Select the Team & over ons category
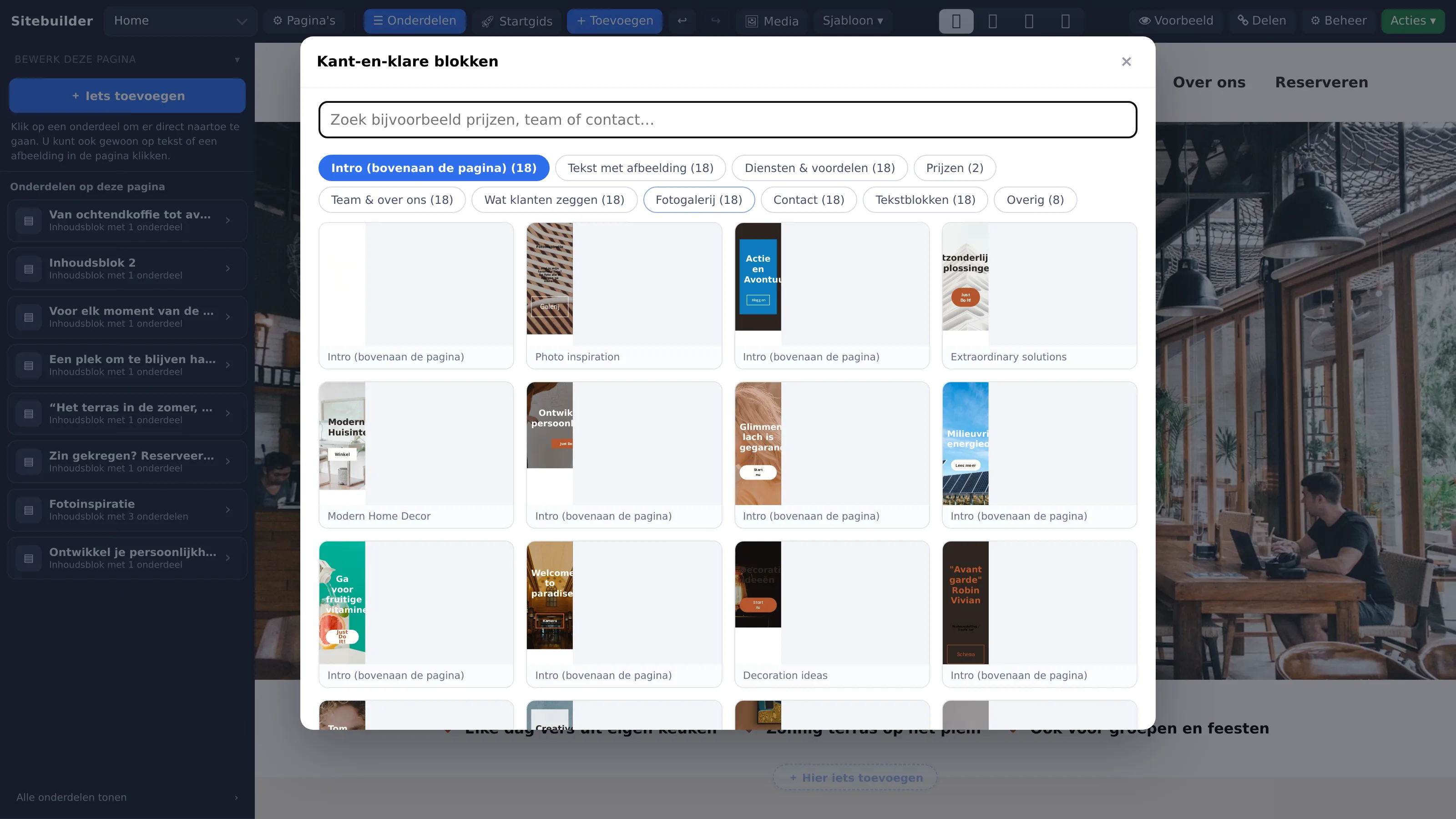 (x=392, y=200)
